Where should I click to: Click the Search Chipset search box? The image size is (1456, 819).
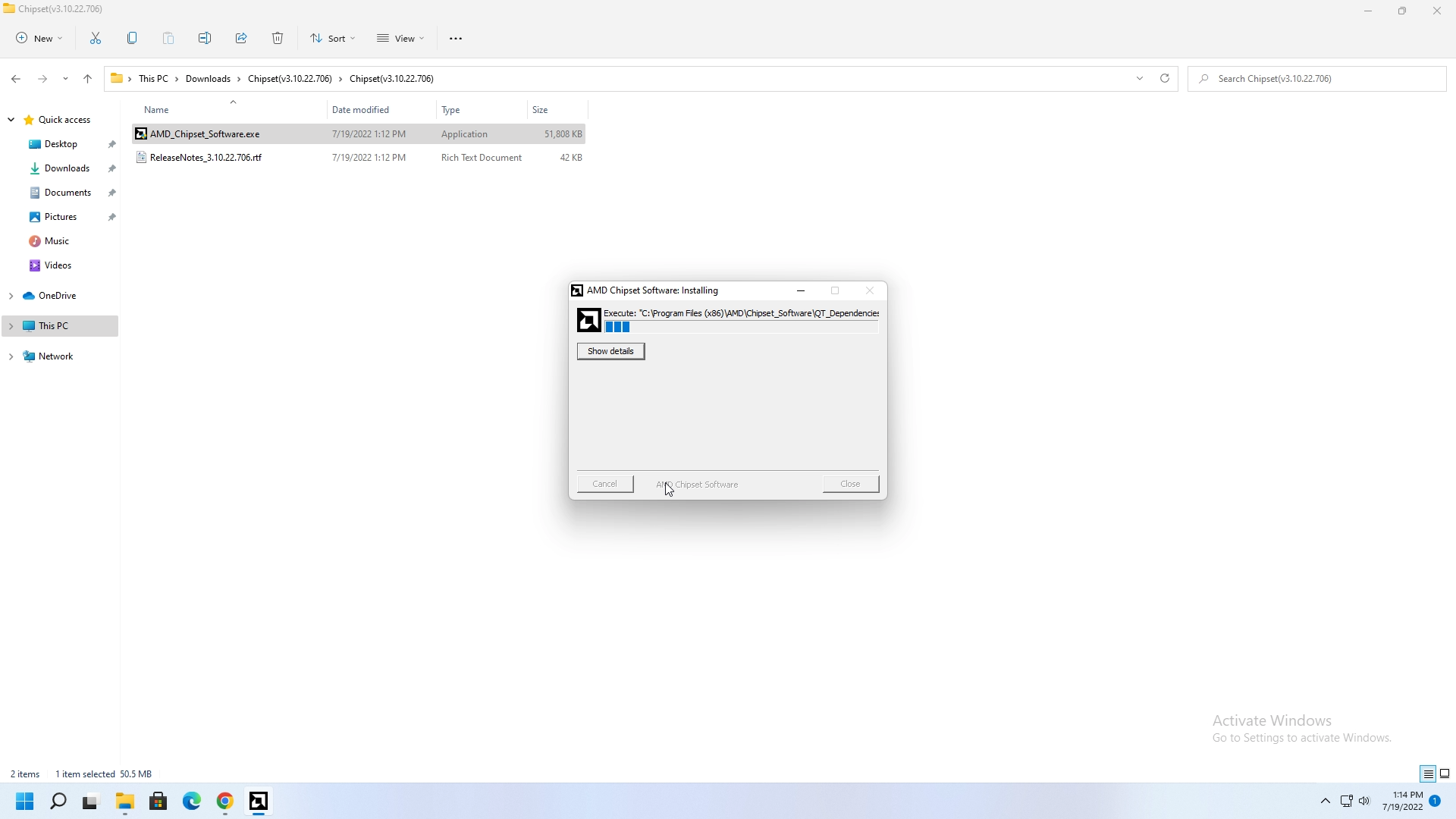click(x=1317, y=79)
